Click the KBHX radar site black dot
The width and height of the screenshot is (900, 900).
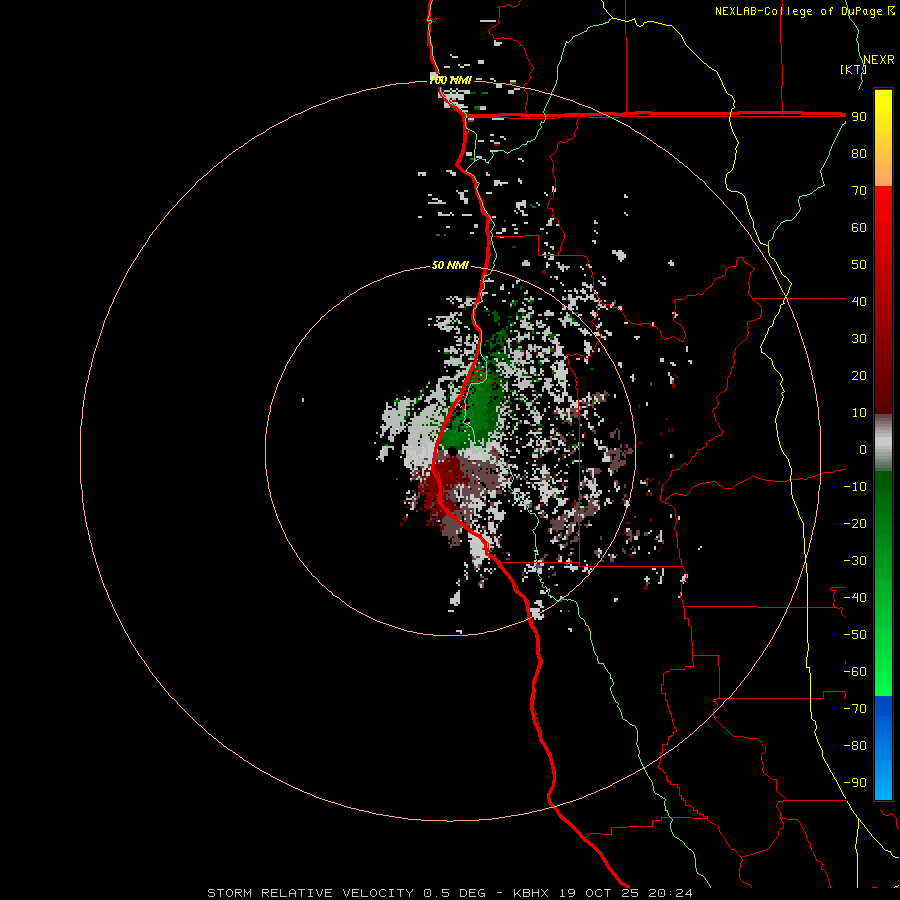pos(452,451)
